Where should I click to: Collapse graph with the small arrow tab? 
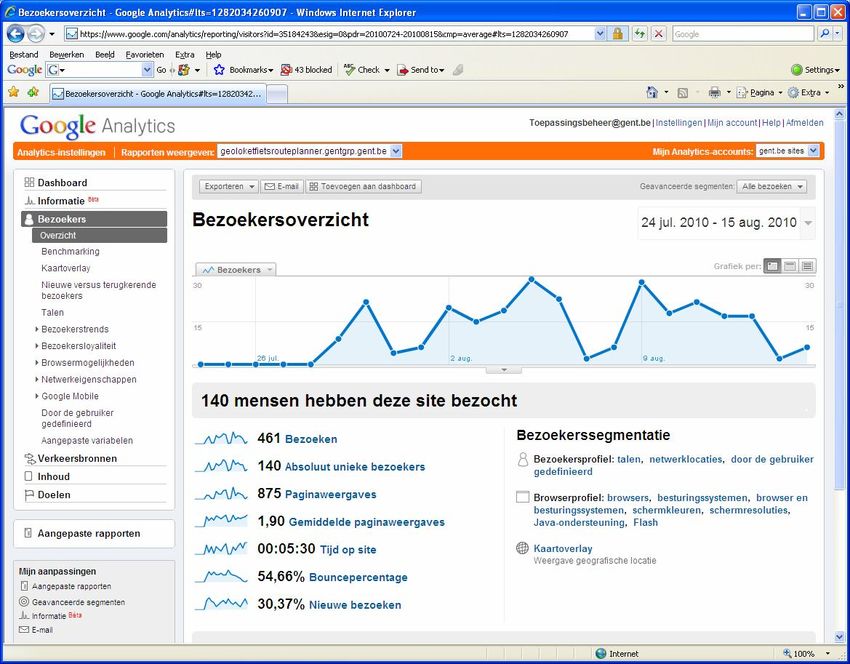coord(504,370)
